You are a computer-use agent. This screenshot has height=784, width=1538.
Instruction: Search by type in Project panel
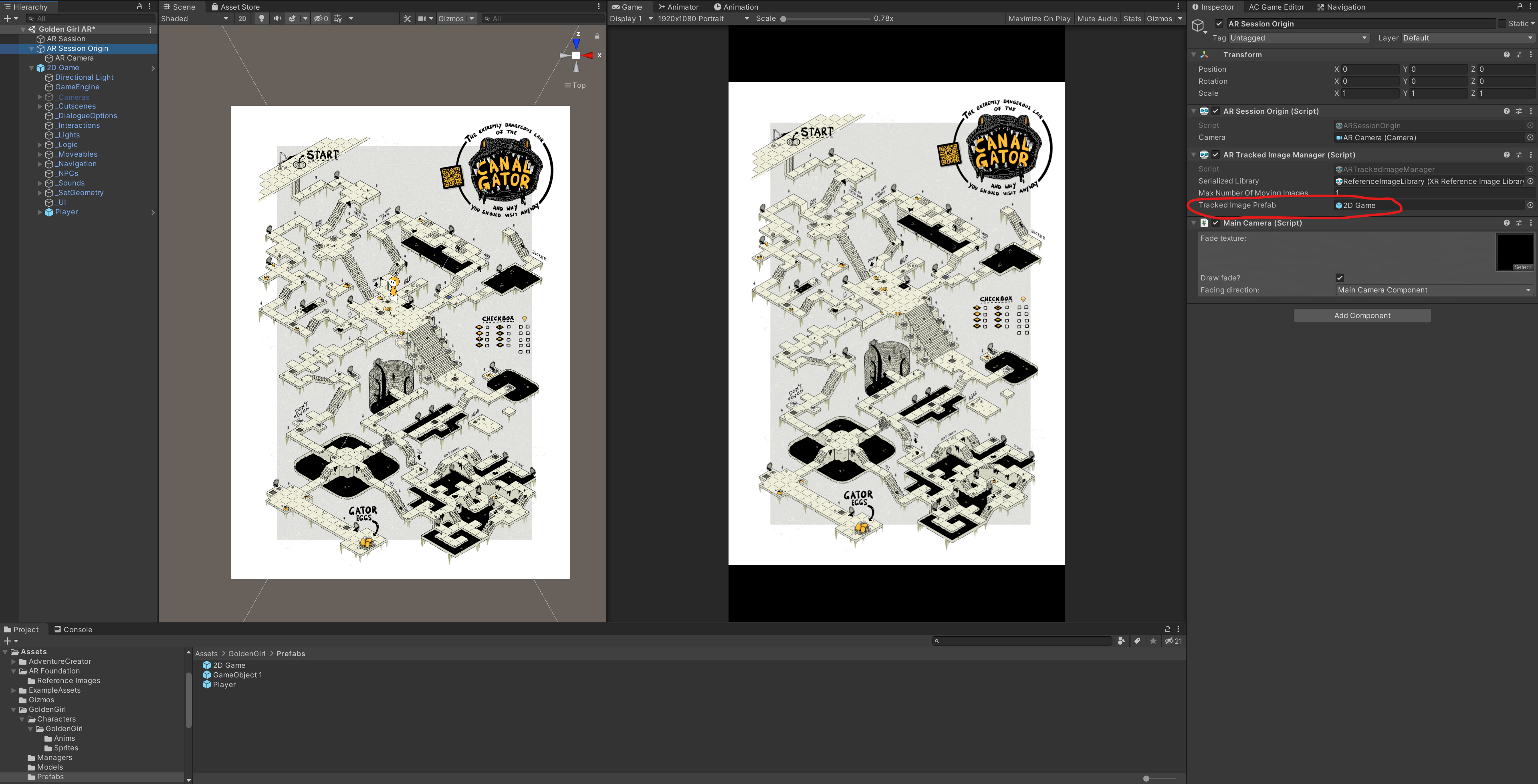point(1121,641)
